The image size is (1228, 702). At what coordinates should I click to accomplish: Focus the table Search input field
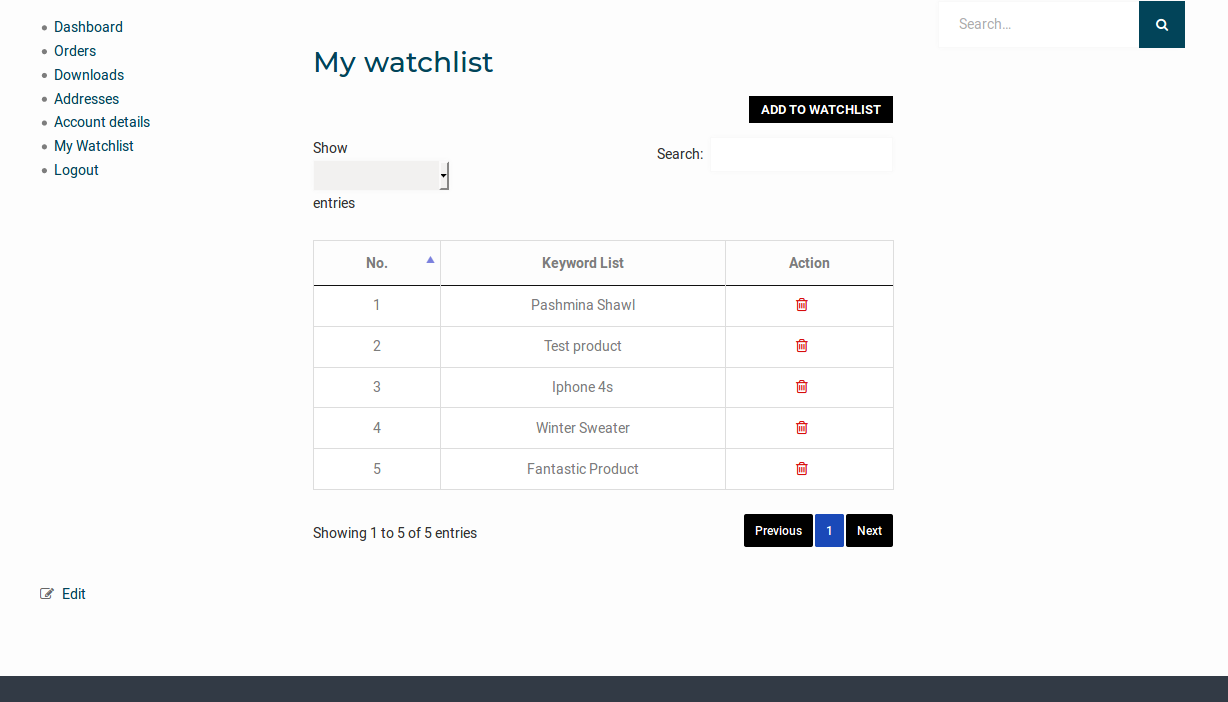(x=801, y=154)
